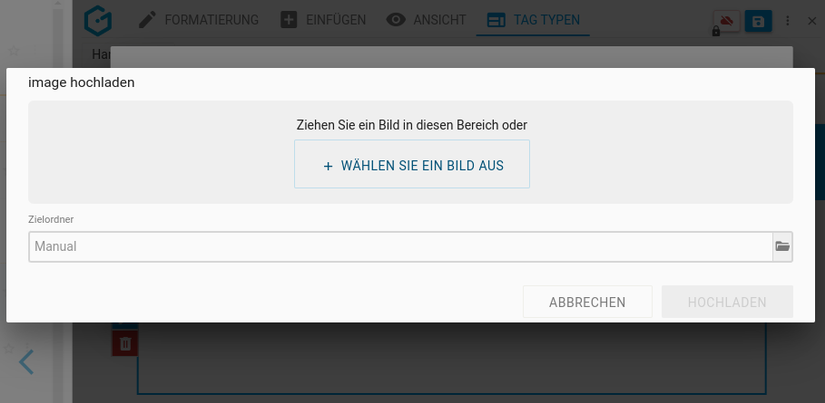Viewport: 825px width, 403px height.
Task: Click the plus box icon next to Einfügen
Action: (x=289, y=21)
